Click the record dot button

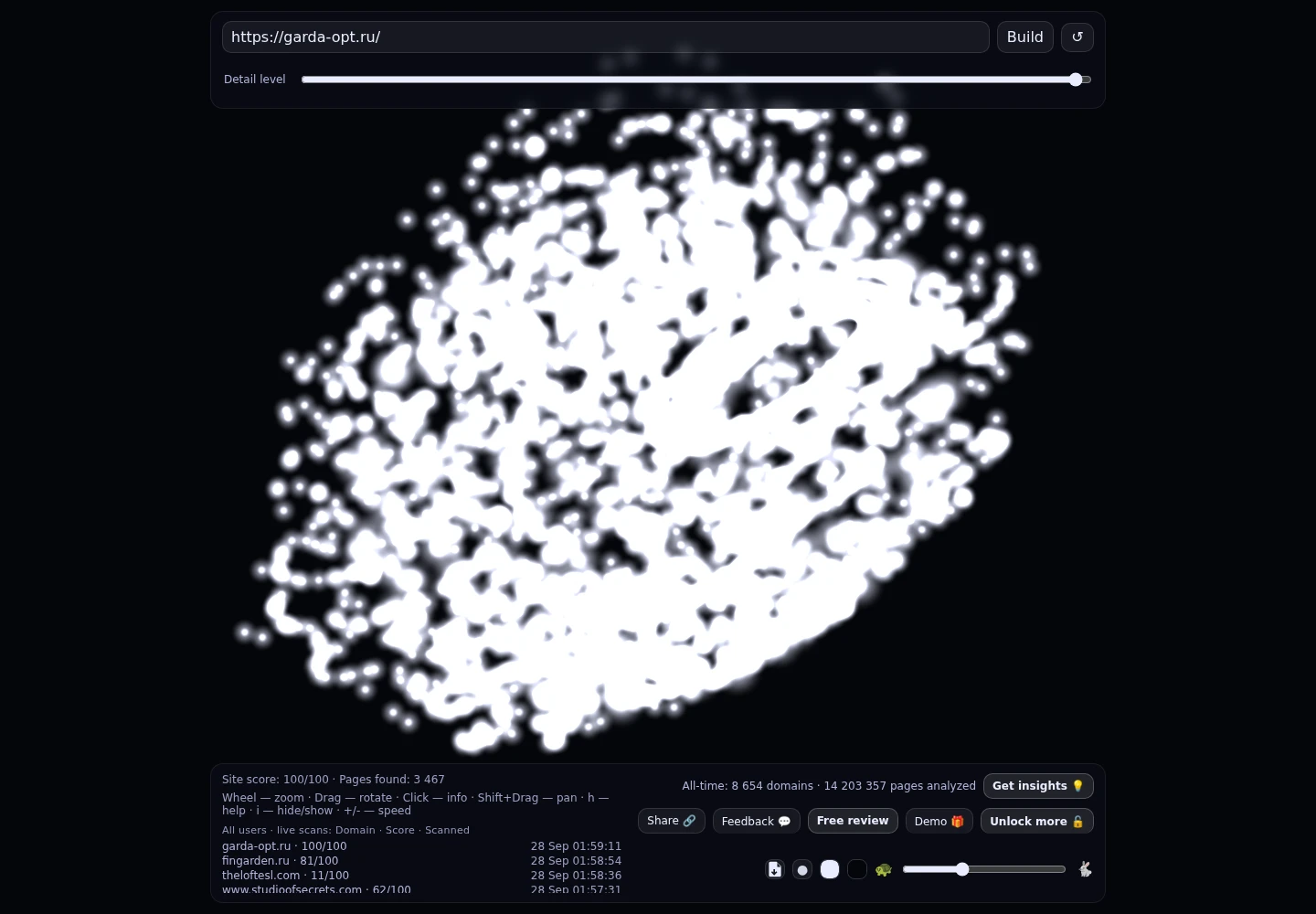[802, 869]
